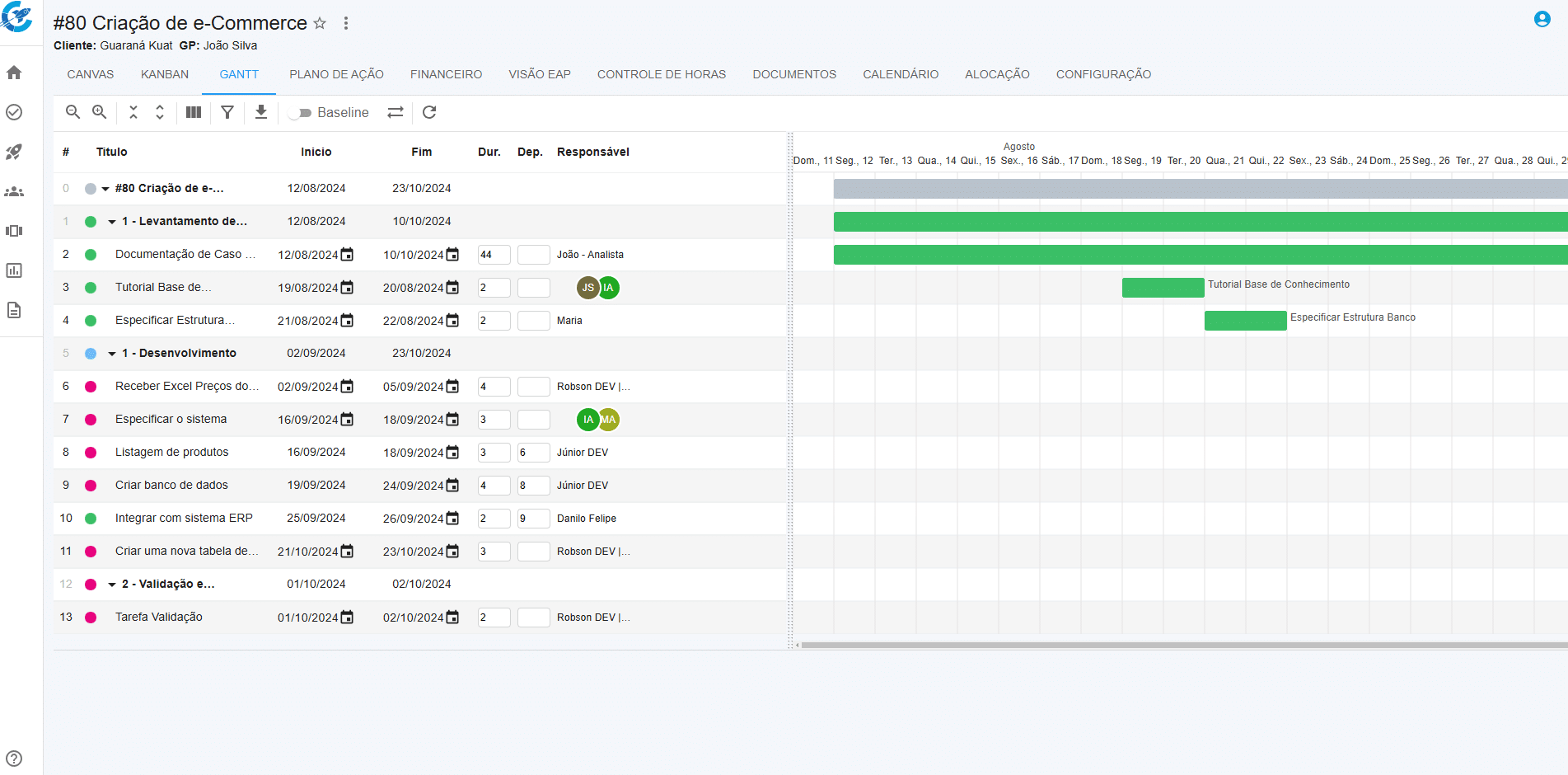Open the help question mark icon
Viewport: 1568px width, 775px height.
14,759
